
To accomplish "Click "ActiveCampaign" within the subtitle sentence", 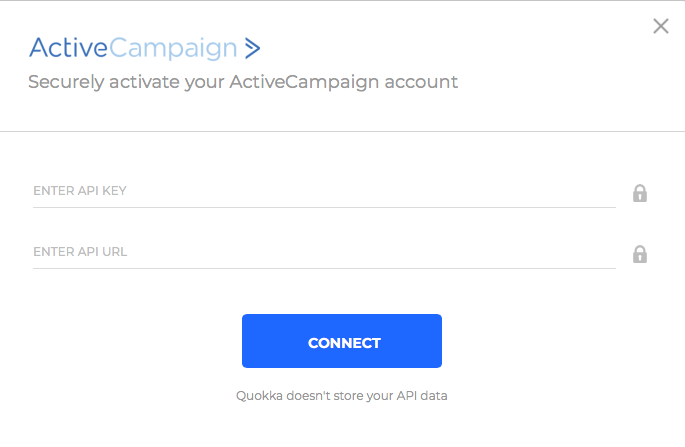I will pos(304,82).
